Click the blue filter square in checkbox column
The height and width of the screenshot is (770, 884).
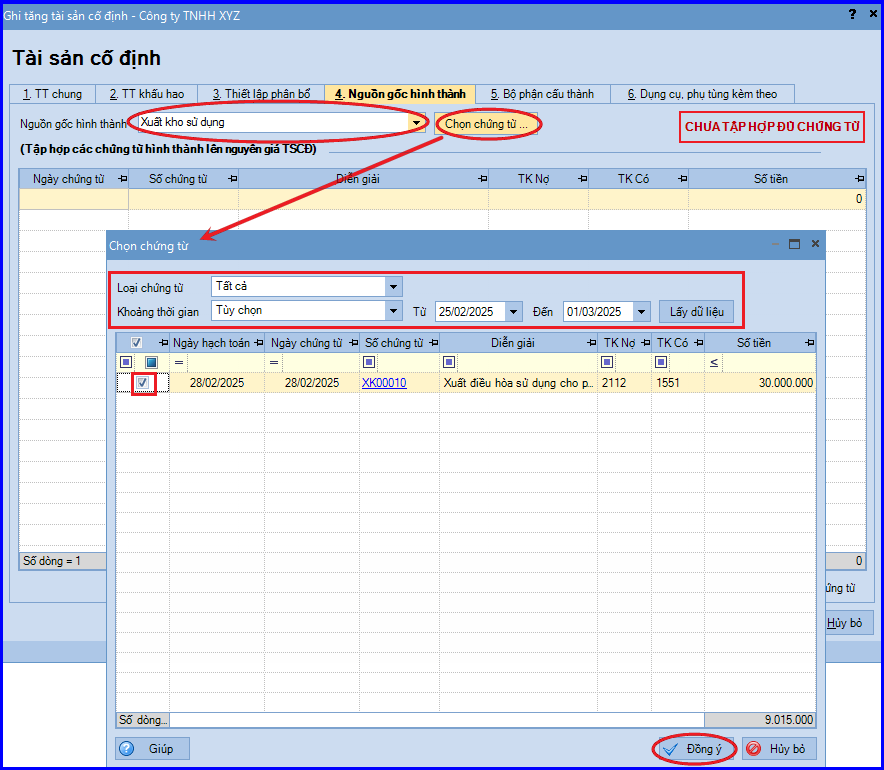[x=151, y=362]
